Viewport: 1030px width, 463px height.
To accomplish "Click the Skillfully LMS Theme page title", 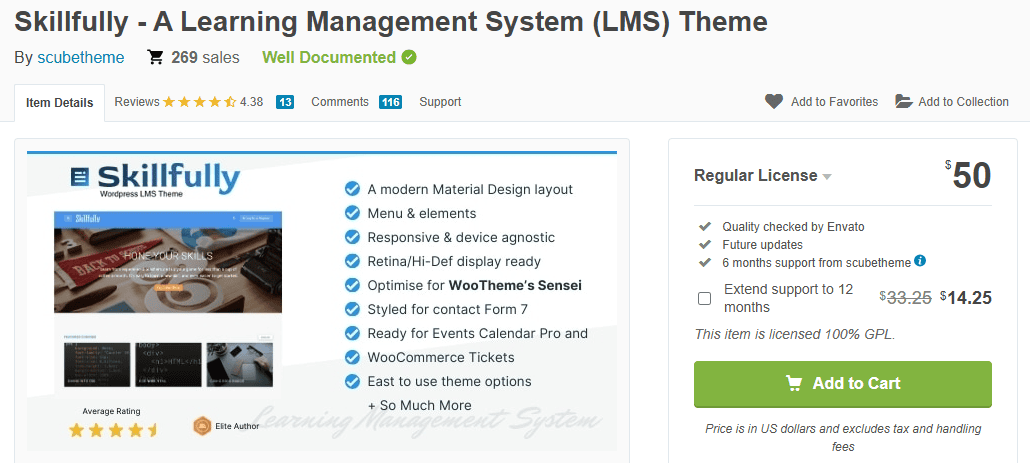I will pos(391,22).
